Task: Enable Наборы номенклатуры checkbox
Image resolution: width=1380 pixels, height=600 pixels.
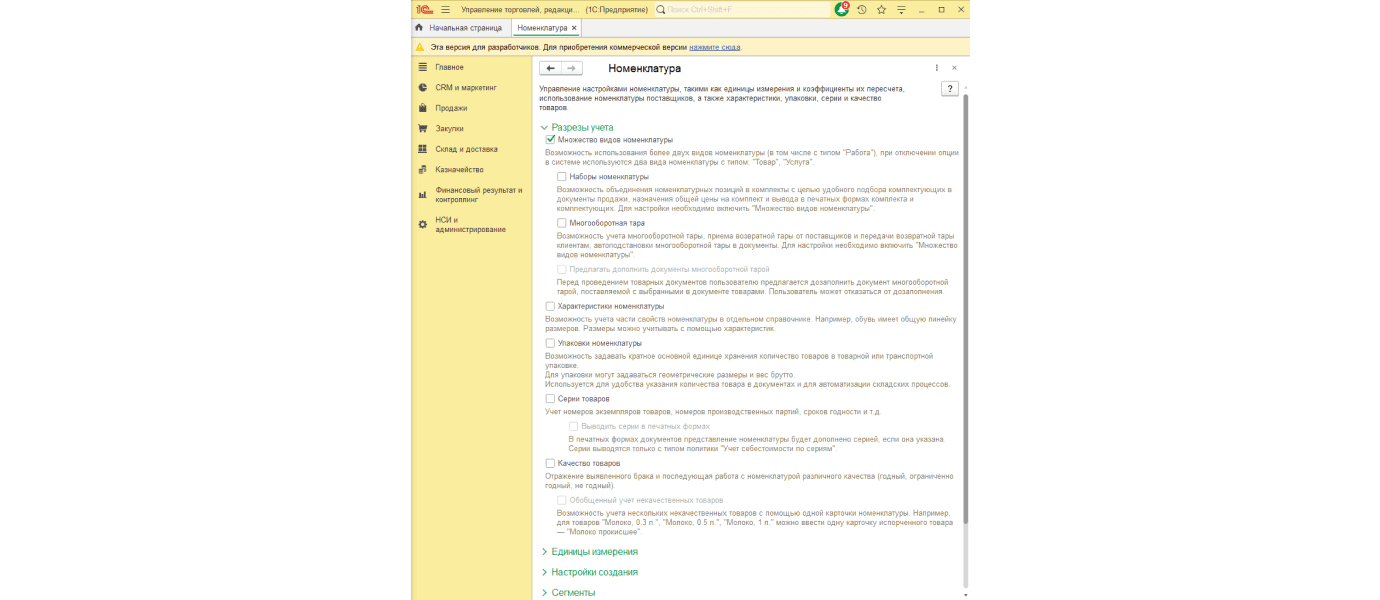Action: (562, 177)
